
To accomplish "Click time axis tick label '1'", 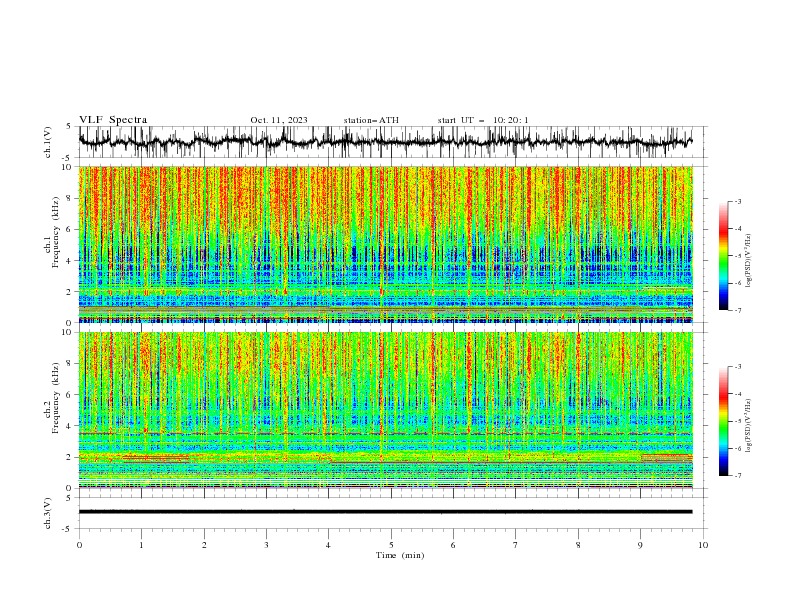I will [141, 545].
